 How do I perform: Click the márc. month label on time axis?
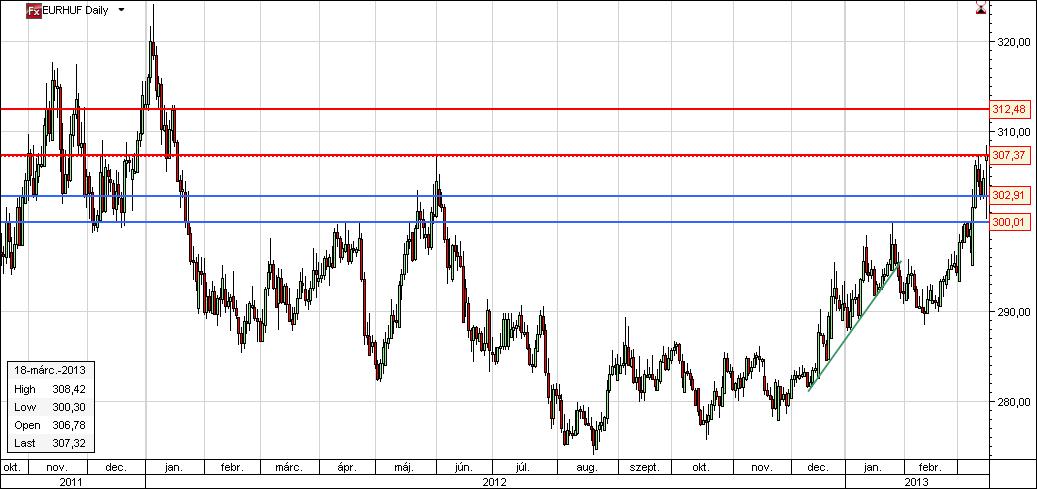289,467
